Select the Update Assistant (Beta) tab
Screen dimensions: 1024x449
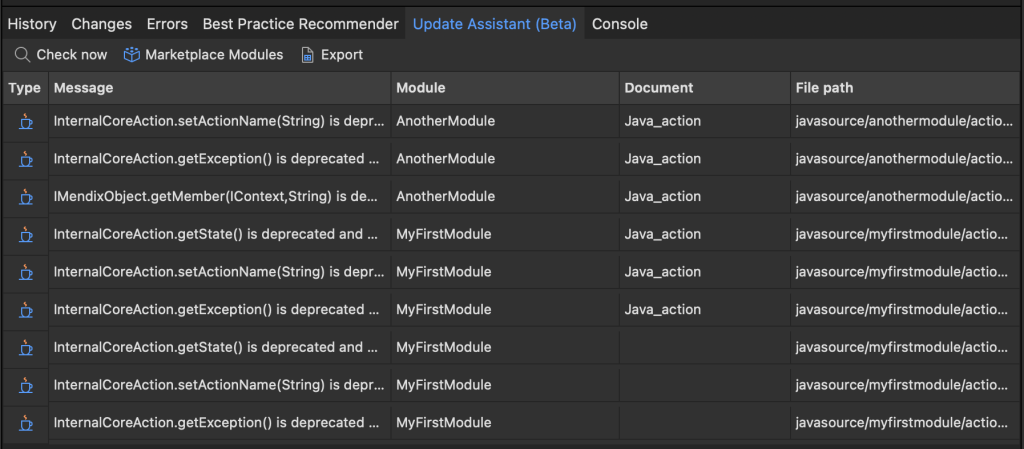pyautogui.click(x=494, y=24)
